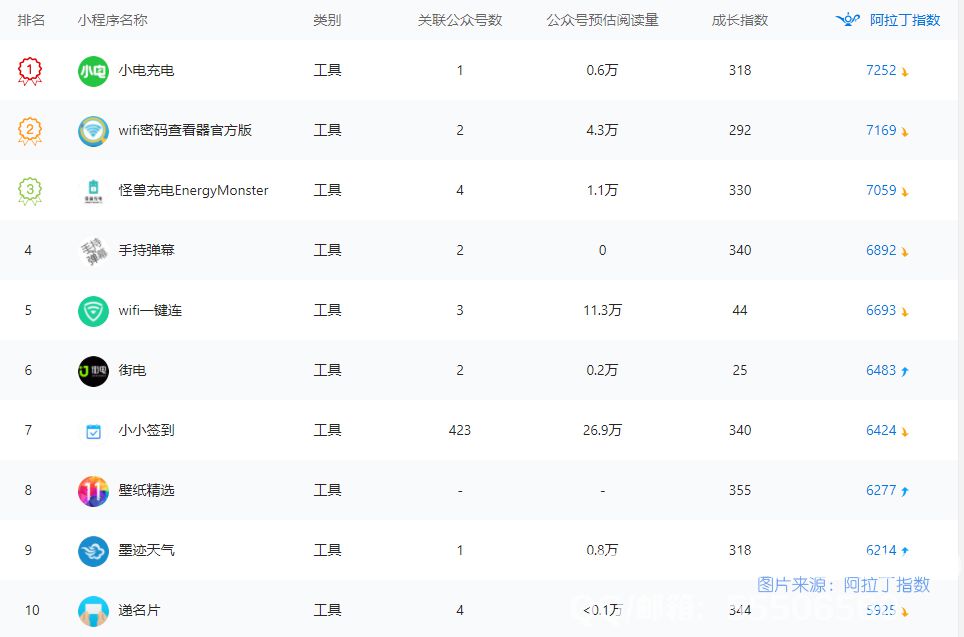Open the 壁纸精选 name link
Screen dimensions: 964x637
pos(146,490)
